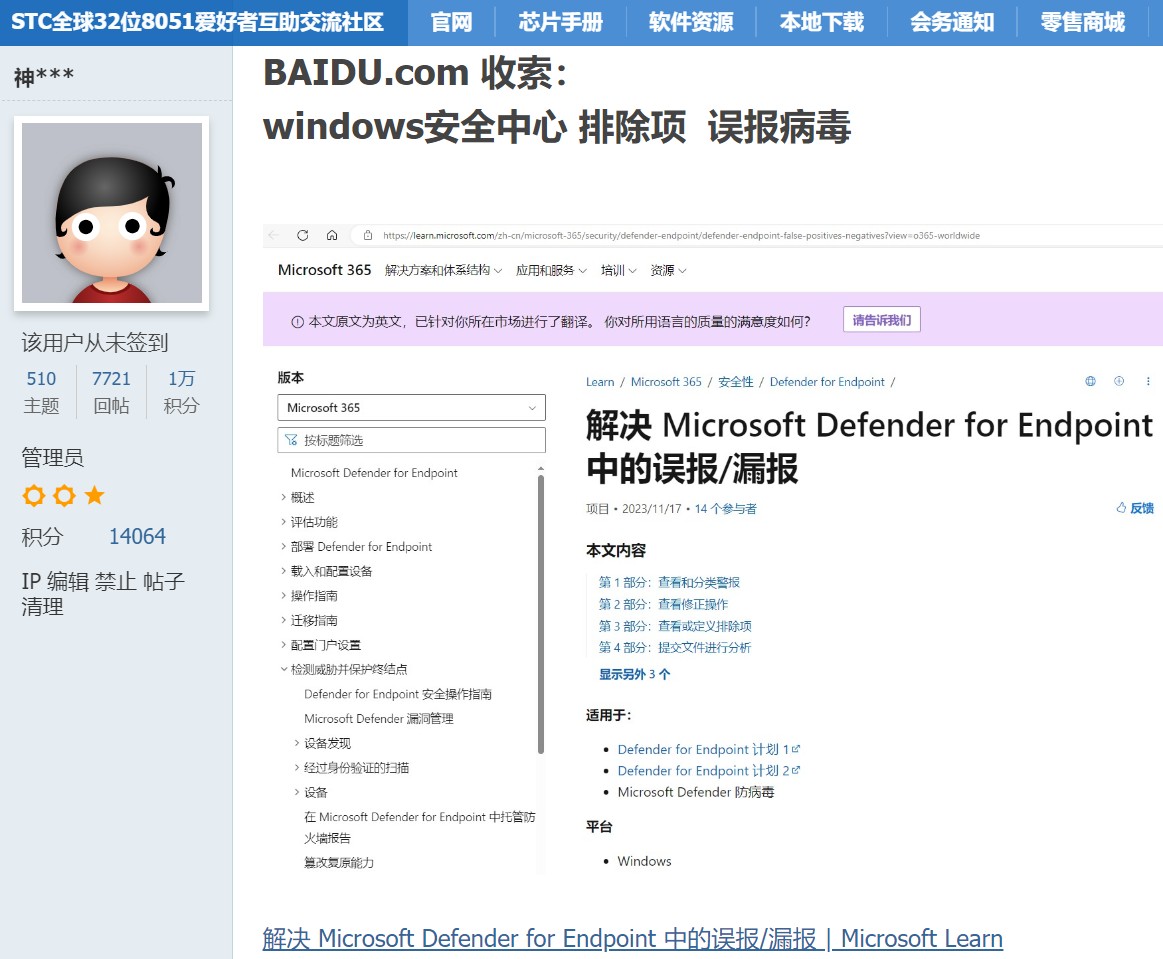The image size is (1163, 959).
Task: Click 显示另外 3 个 expander
Action: (x=635, y=674)
